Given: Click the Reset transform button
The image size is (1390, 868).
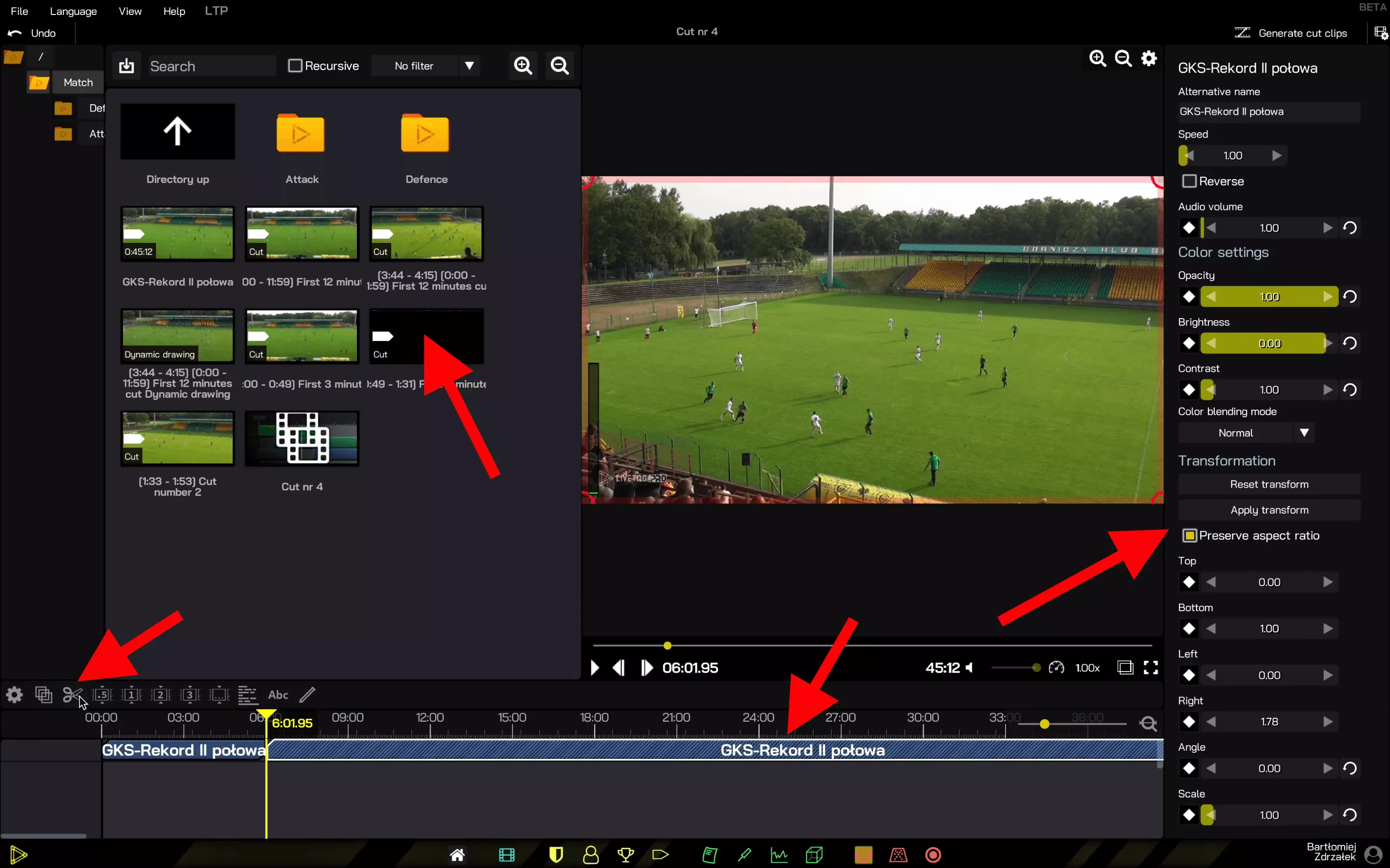Looking at the screenshot, I should point(1269,484).
